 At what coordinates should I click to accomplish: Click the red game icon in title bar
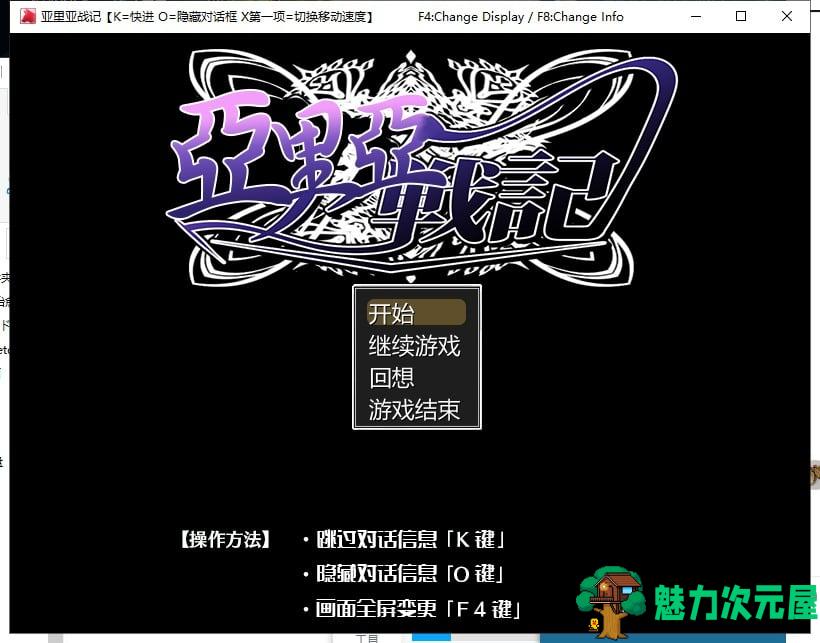[27, 16]
